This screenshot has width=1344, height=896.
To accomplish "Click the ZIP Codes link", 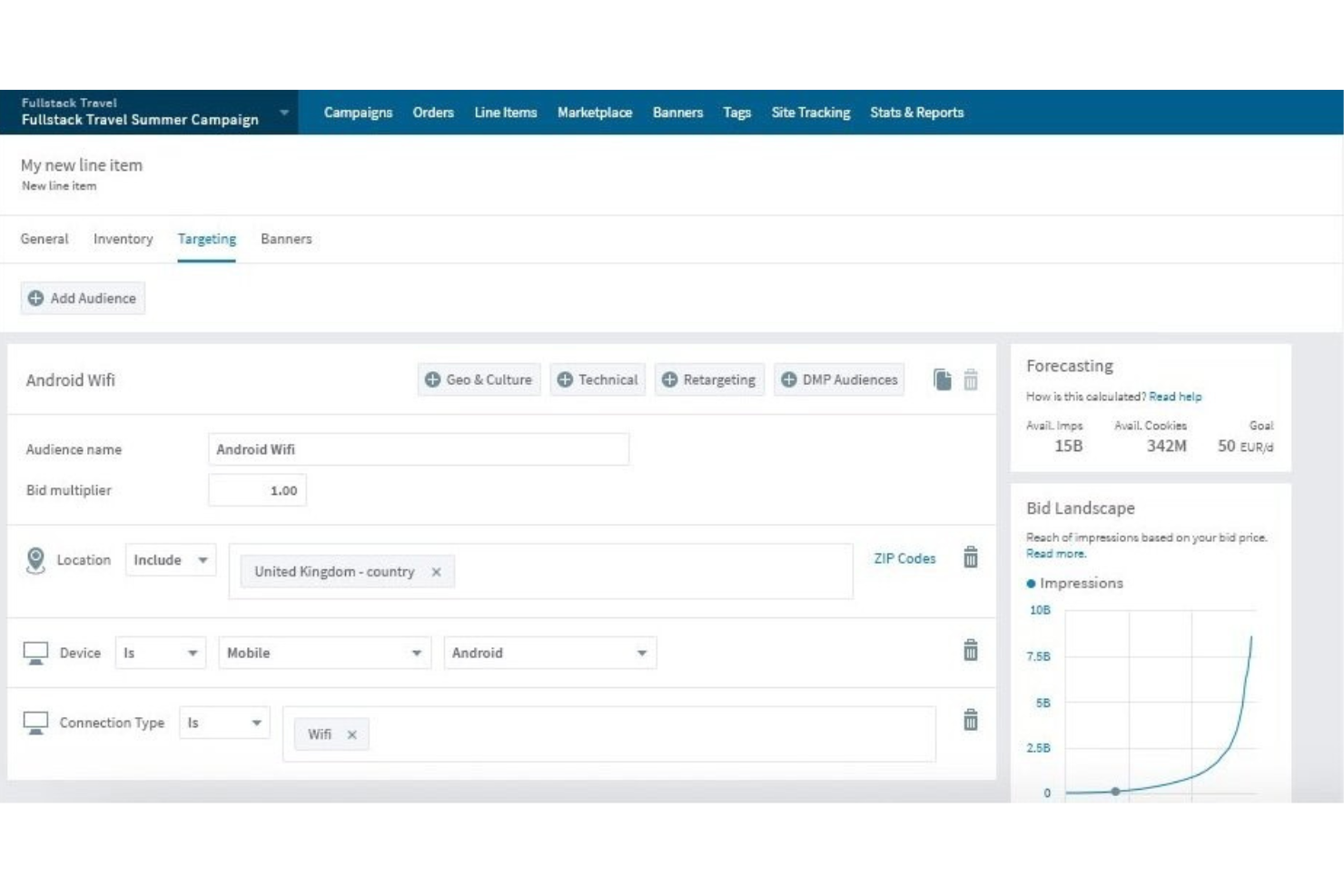I will click(x=904, y=558).
